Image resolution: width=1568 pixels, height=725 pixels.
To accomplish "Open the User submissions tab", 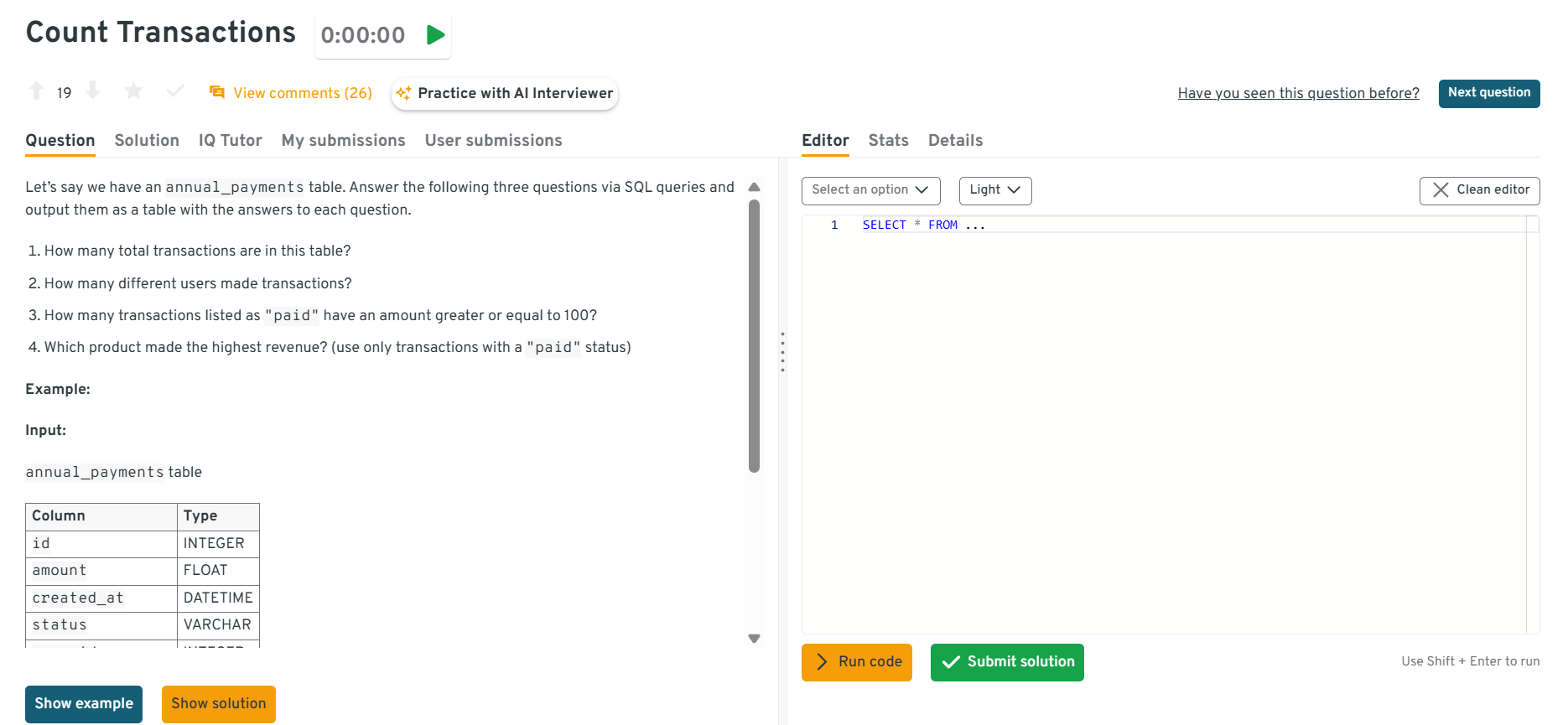I will point(493,141).
